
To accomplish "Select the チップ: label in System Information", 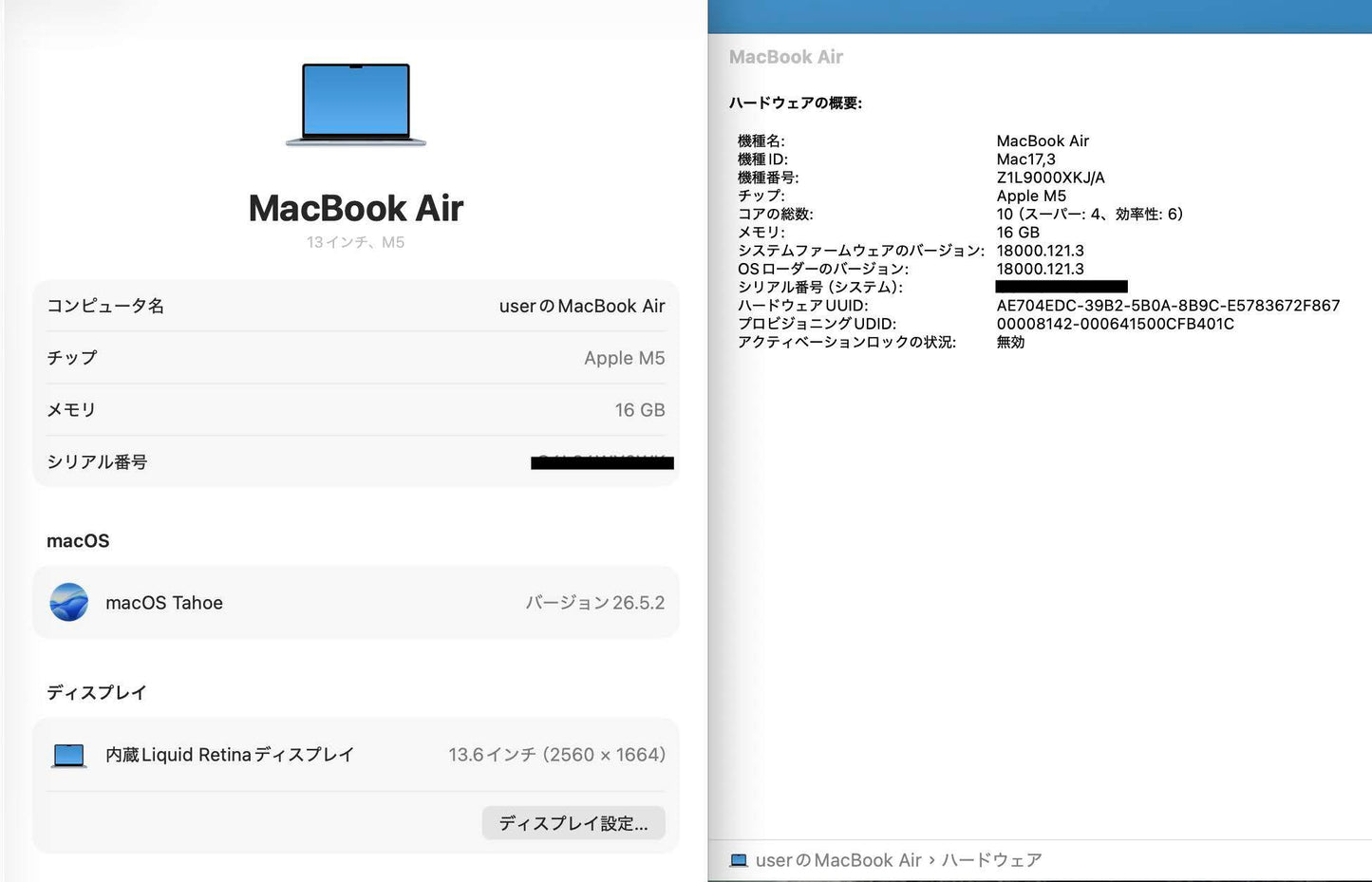I will coord(761,196).
